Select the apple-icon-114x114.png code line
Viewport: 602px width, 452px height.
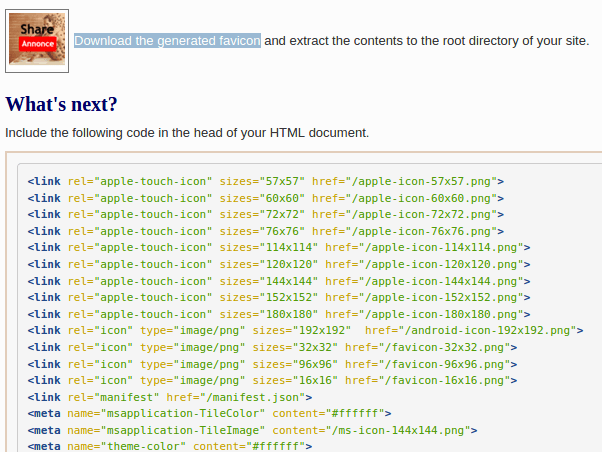(279, 247)
